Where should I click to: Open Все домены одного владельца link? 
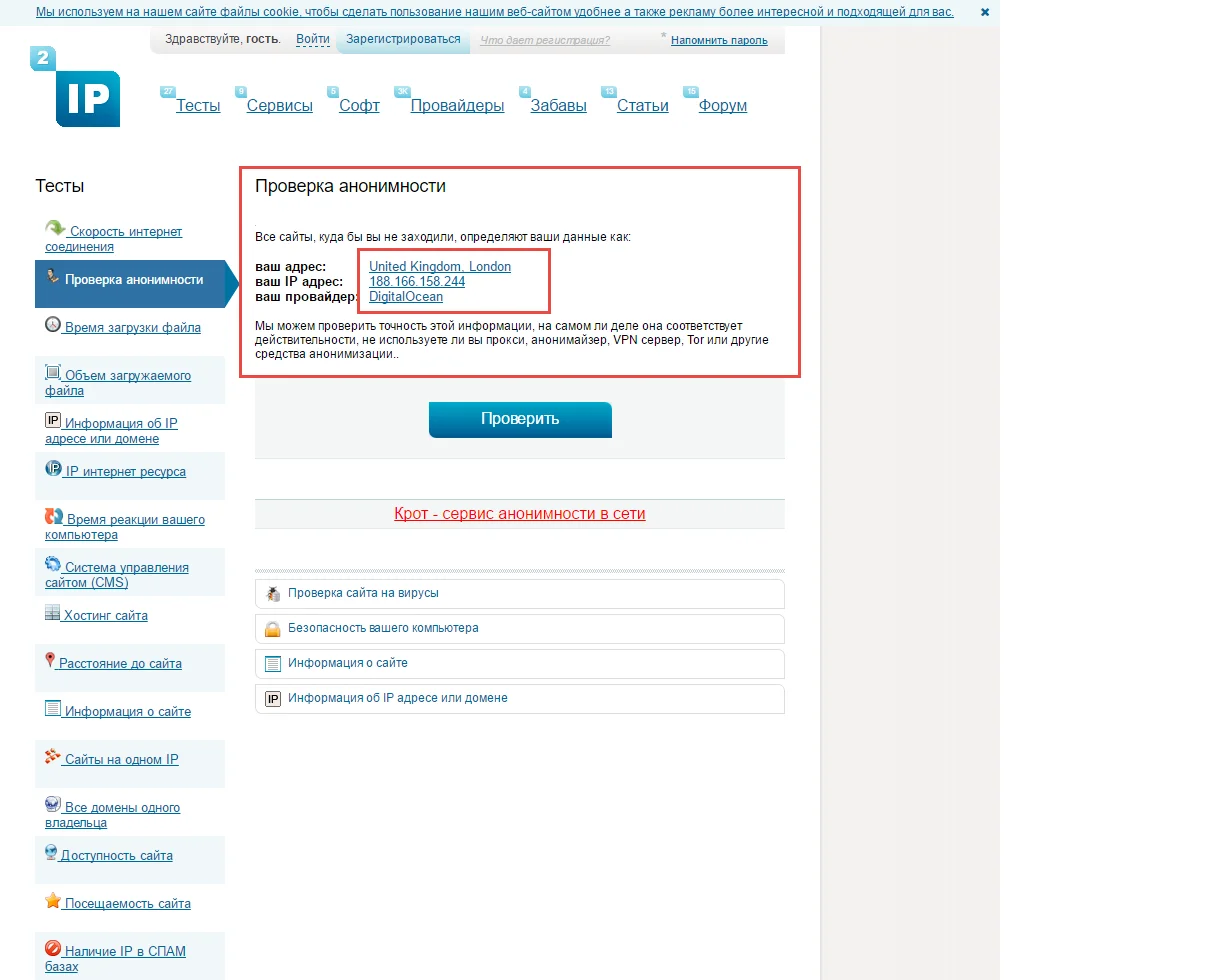pyautogui.click(x=112, y=815)
